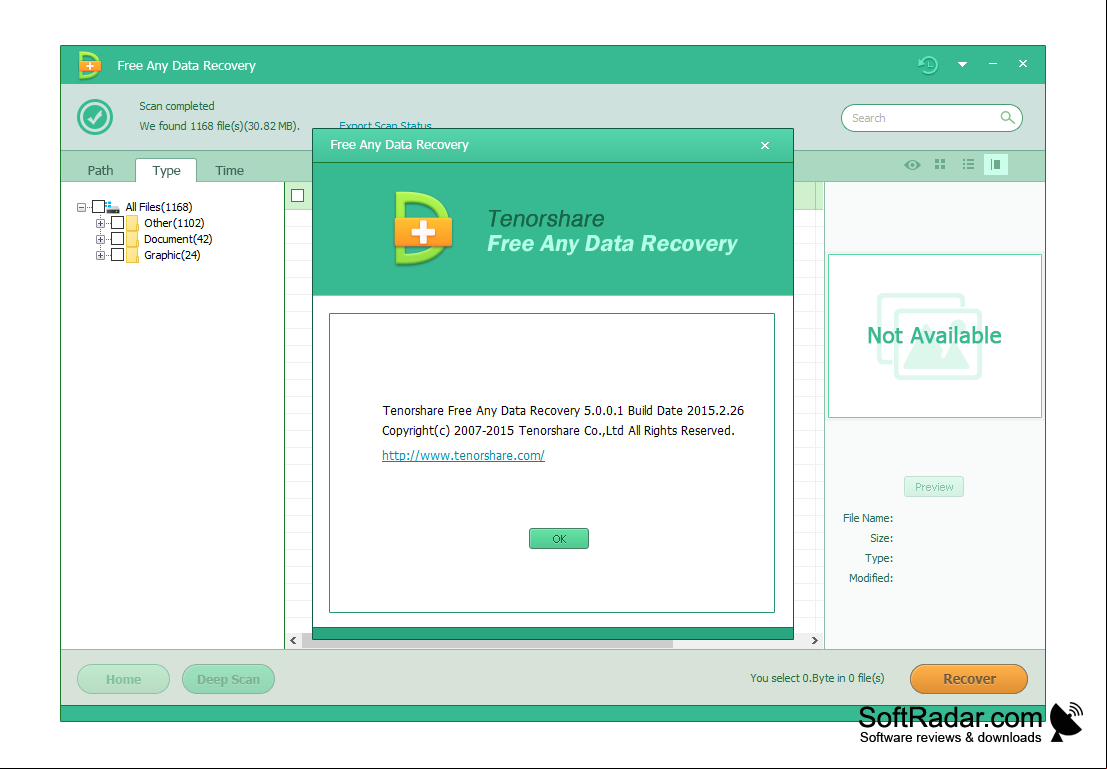This screenshot has height=769, width=1107.
Task: Select the Document(42) tree label
Action: [x=178, y=239]
